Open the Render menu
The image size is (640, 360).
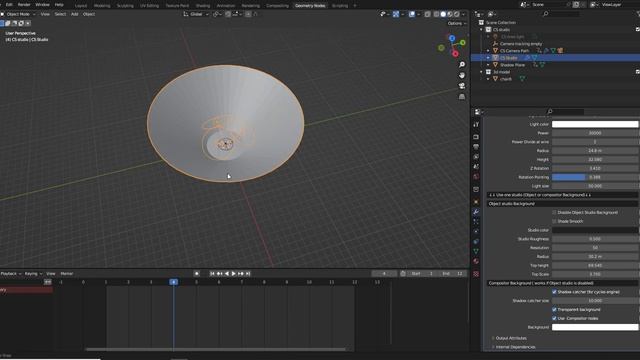(24, 5)
